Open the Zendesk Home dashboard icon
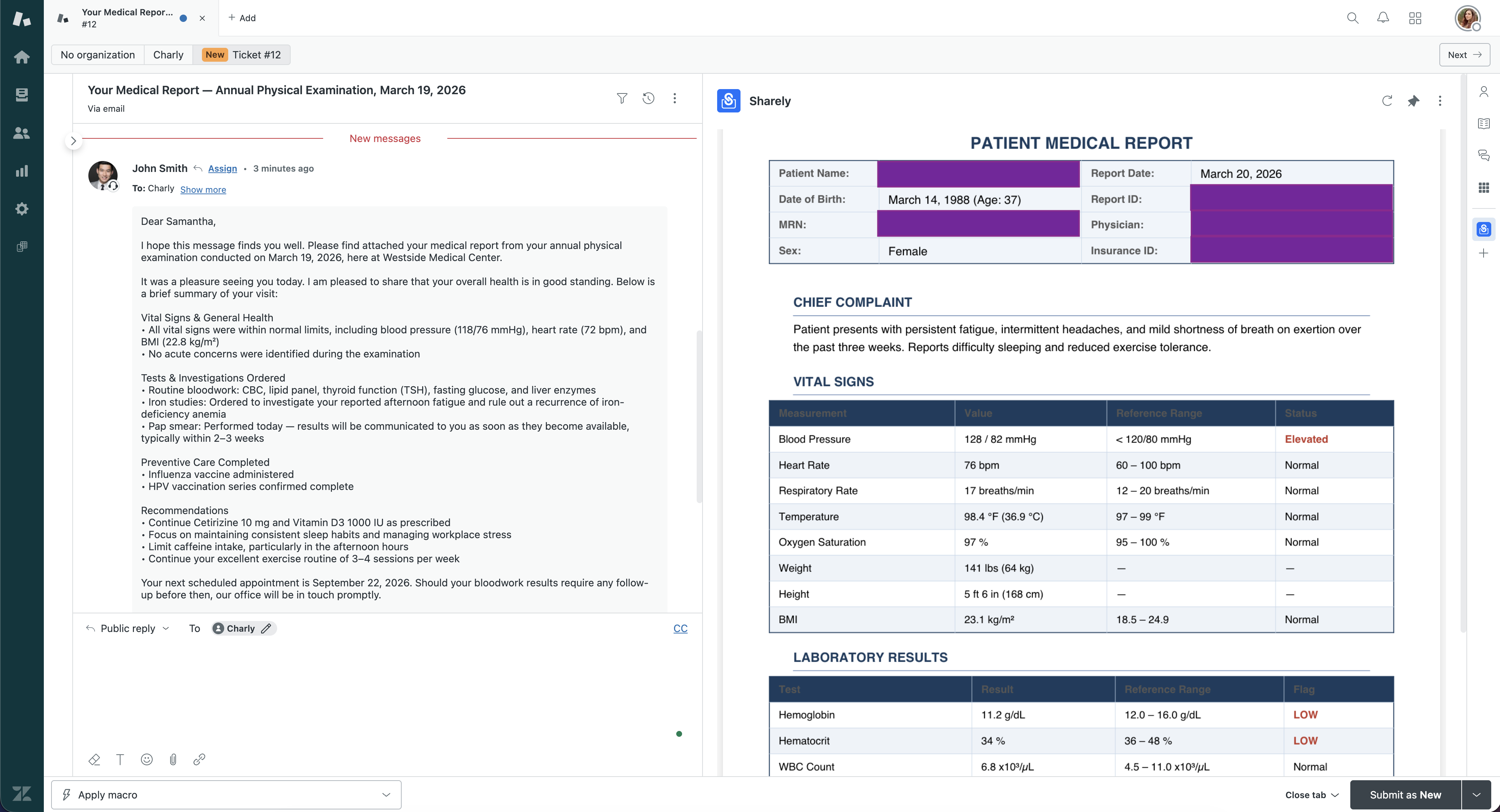The image size is (1500, 812). [x=22, y=57]
